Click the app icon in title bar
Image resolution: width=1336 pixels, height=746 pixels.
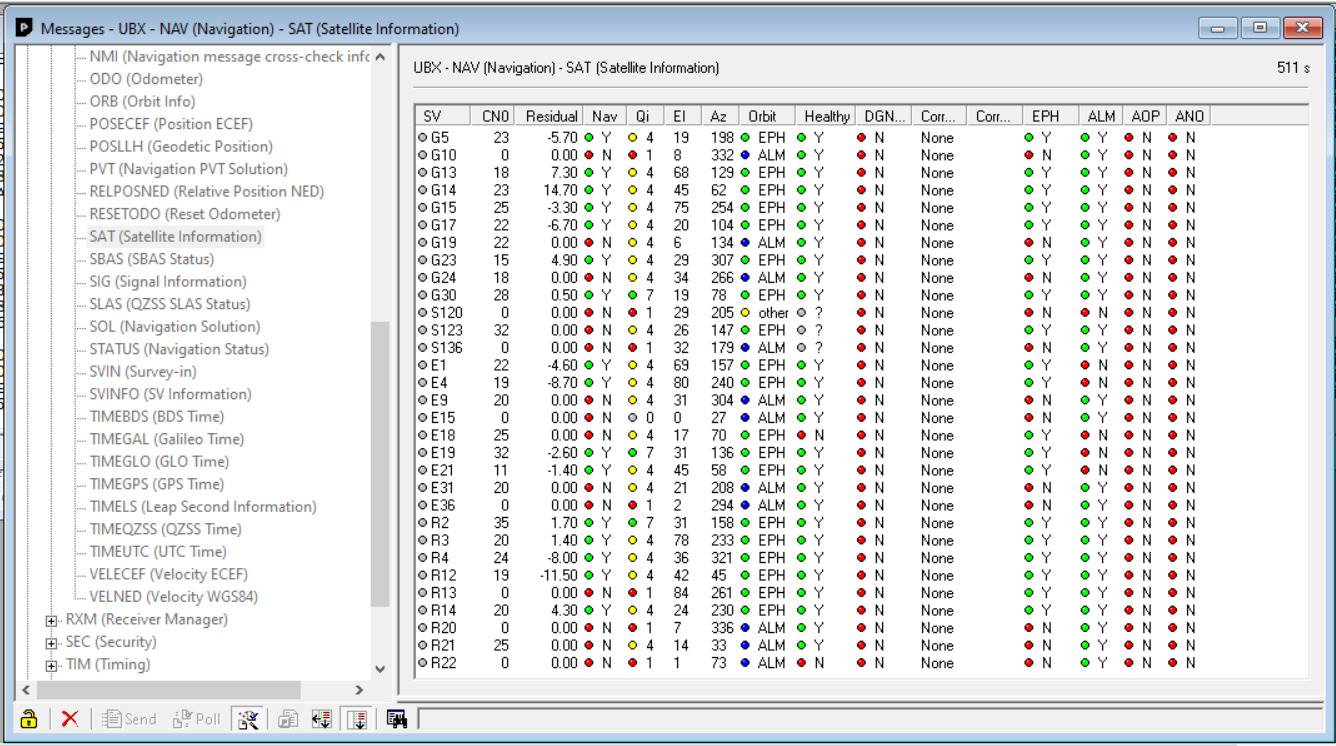[x=24, y=29]
